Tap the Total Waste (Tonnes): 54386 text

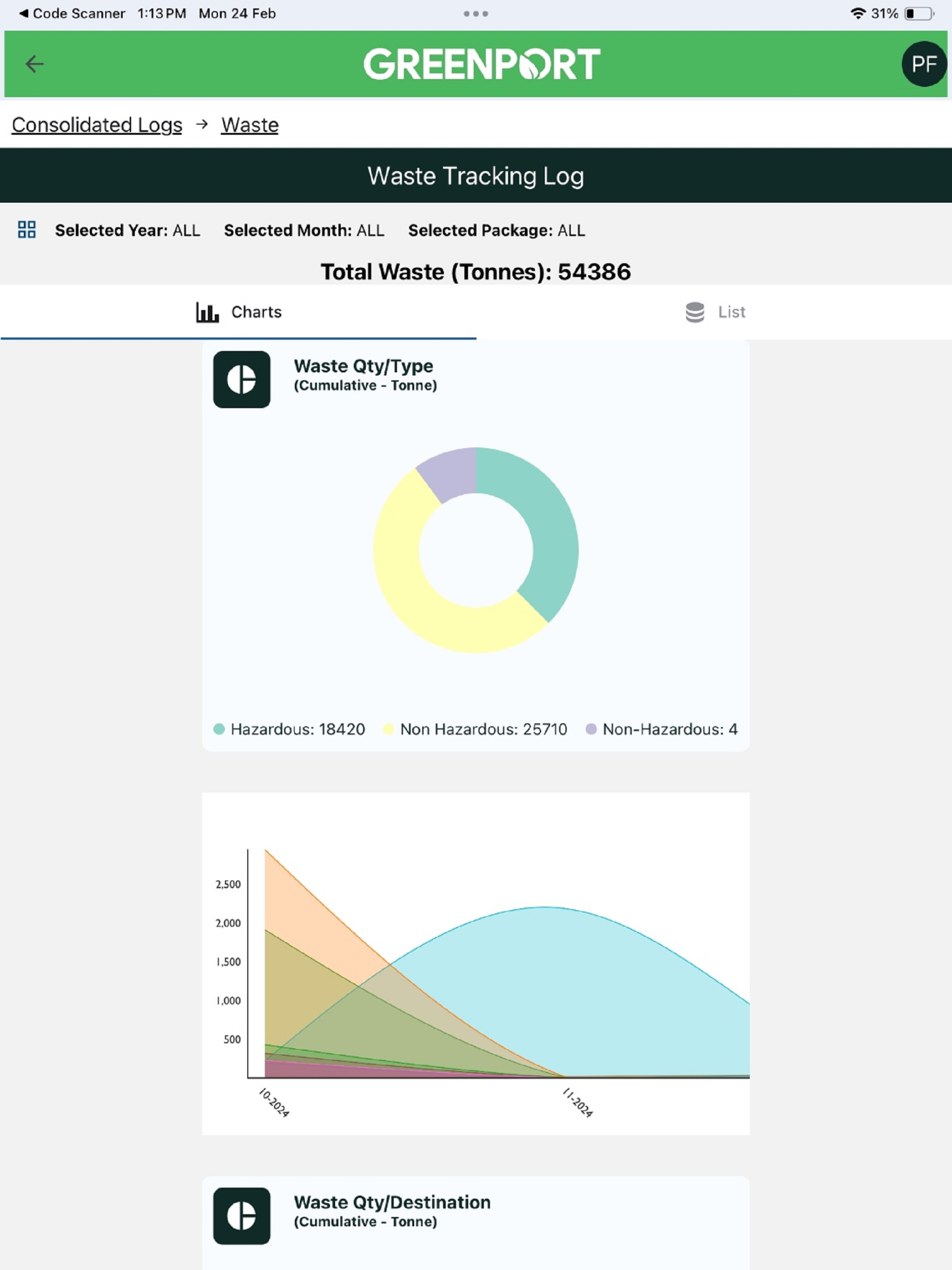[476, 271]
